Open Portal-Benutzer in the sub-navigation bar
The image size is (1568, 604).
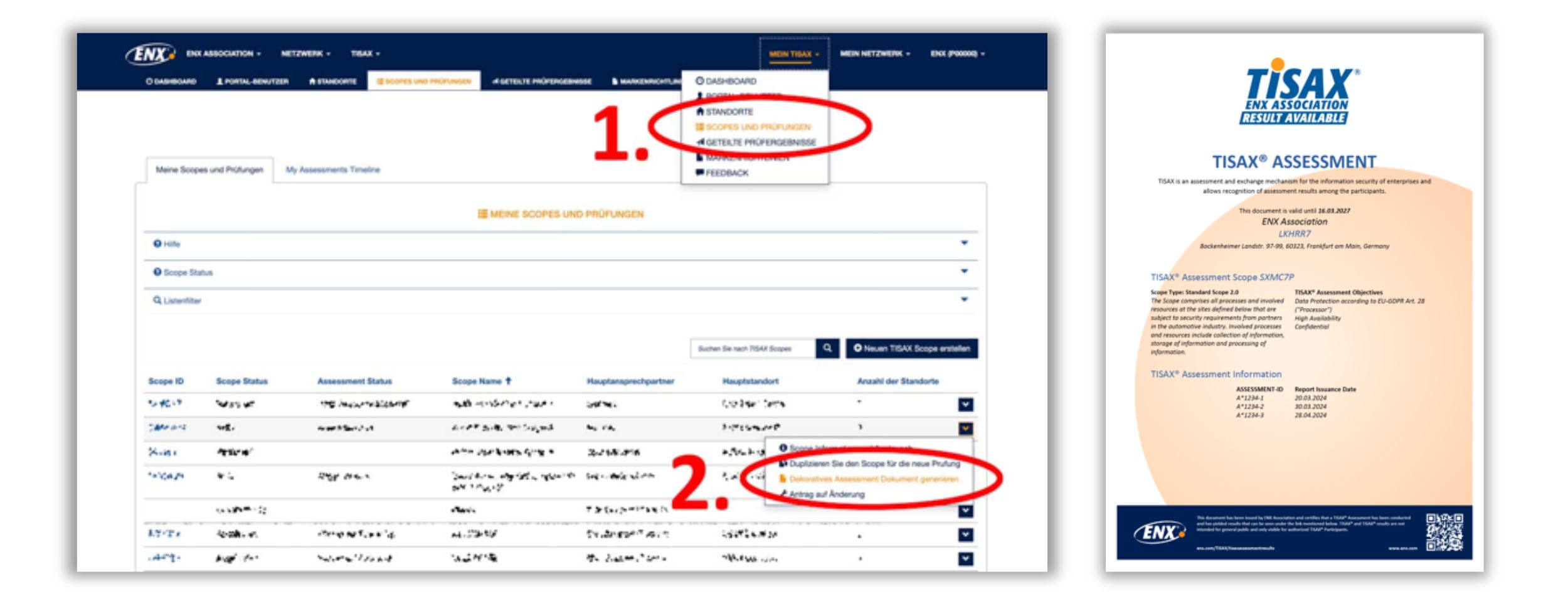(x=252, y=82)
